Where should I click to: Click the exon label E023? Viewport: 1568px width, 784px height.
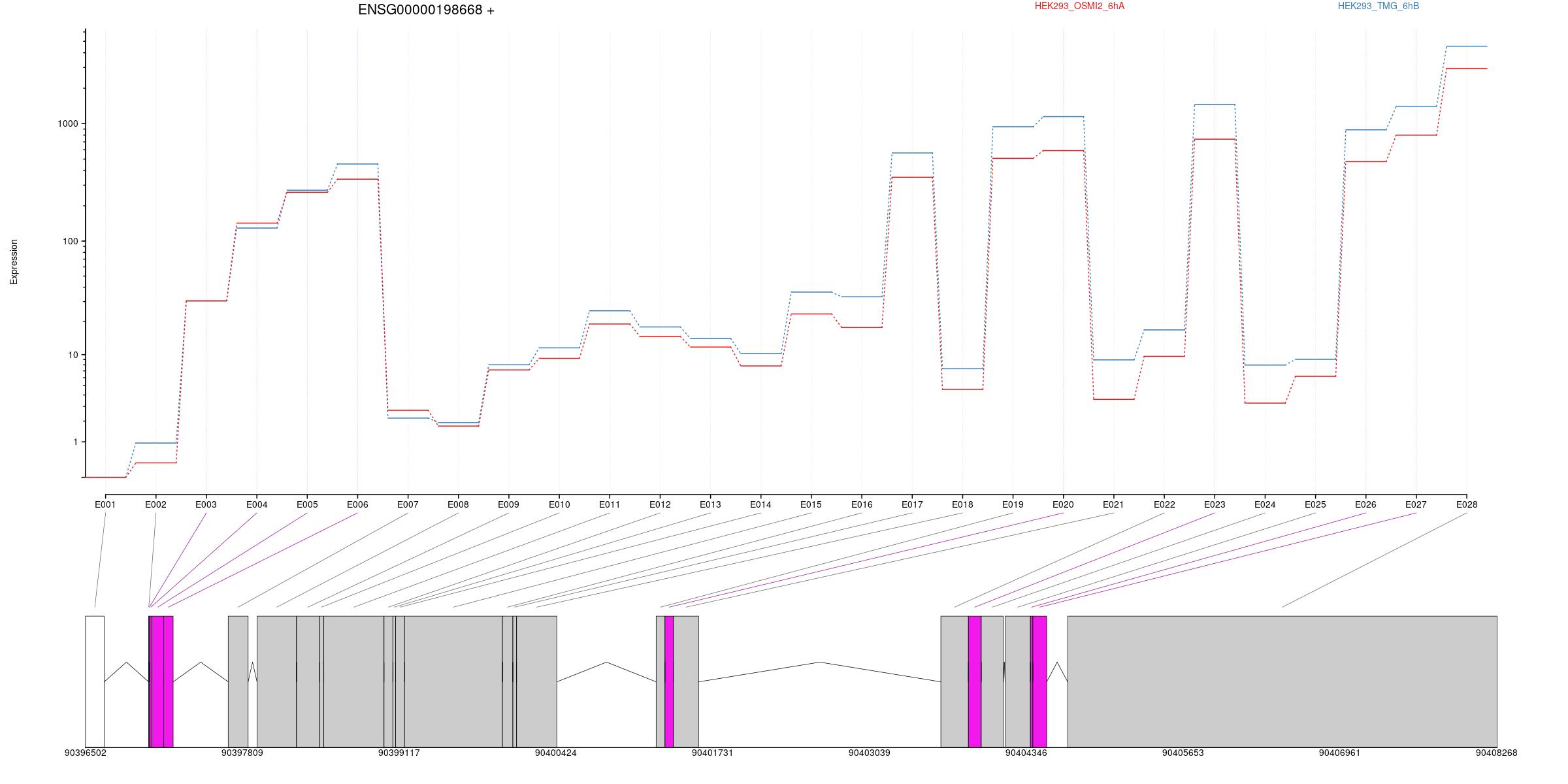tap(1215, 504)
